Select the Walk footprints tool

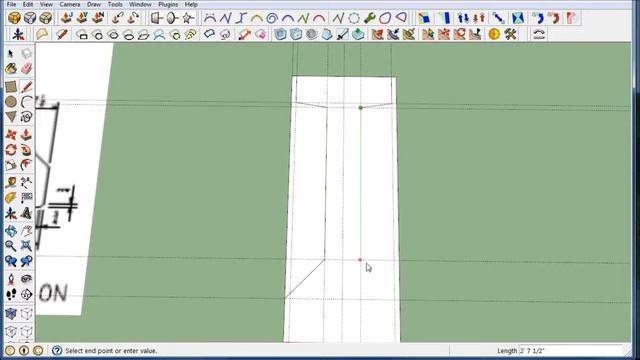pyautogui.click(x=11, y=294)
